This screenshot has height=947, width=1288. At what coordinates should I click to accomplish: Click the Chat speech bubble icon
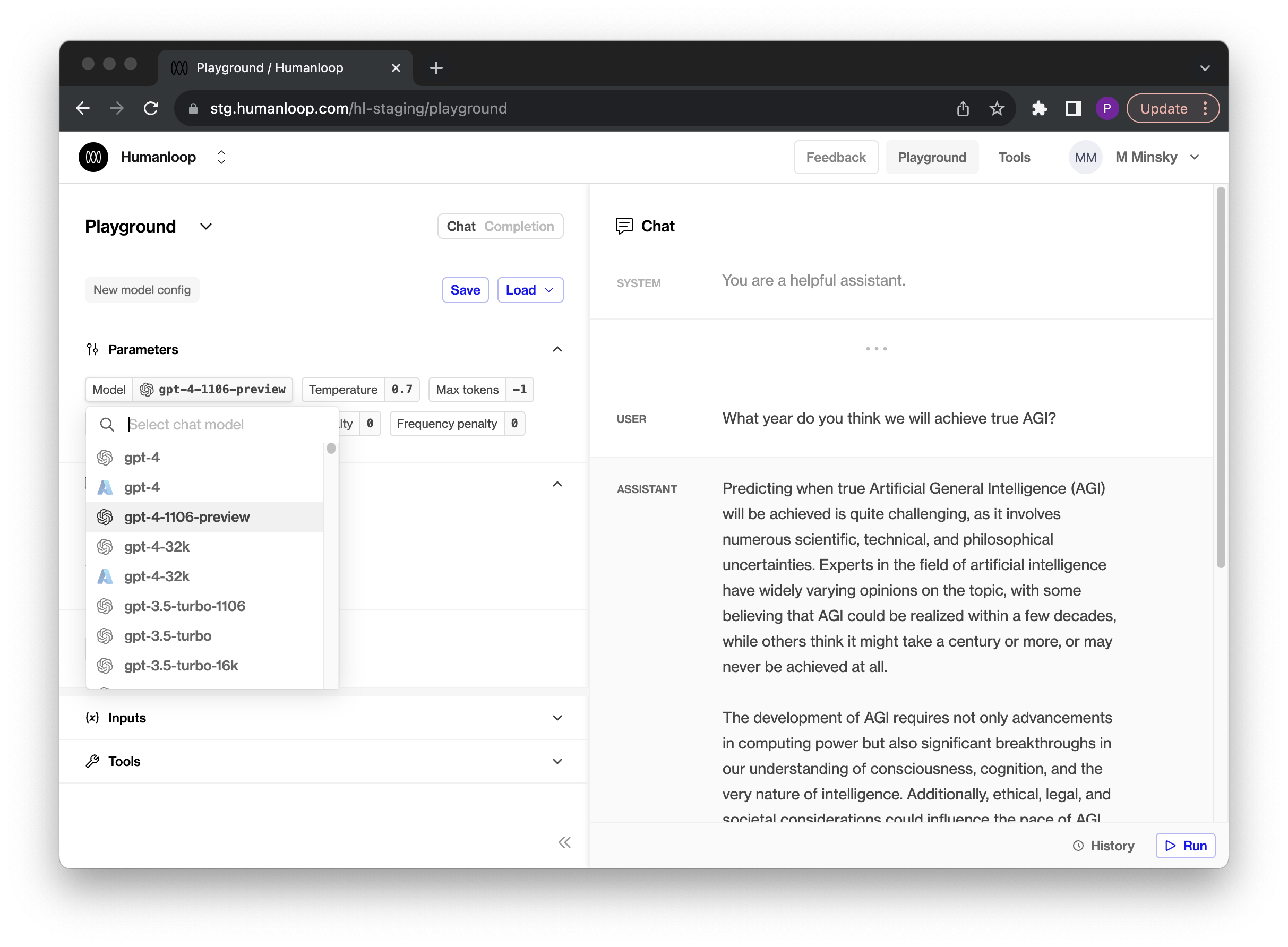(624, 226)
